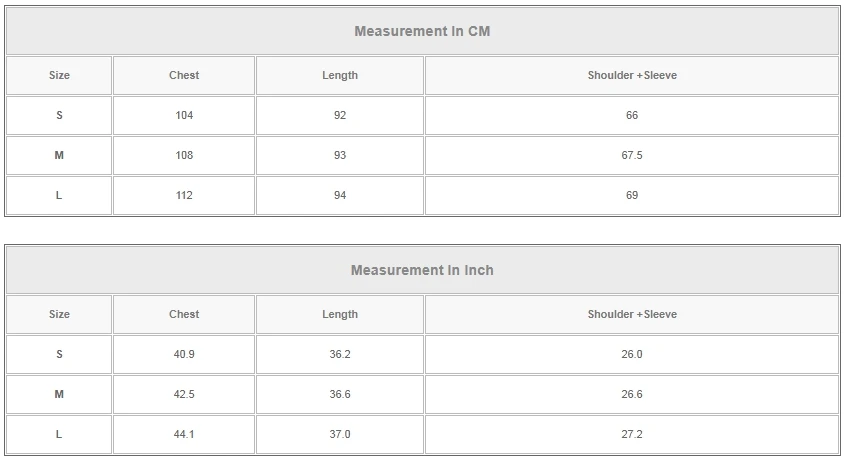Click the length value 93
The image size is (846, 458).
[x=340, y=155]
